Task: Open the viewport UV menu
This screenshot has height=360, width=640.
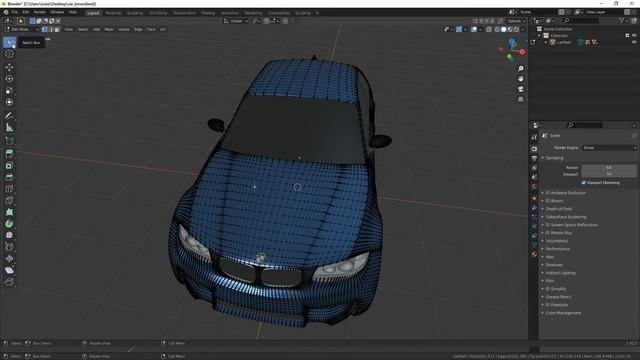Action: pos(162,29)
